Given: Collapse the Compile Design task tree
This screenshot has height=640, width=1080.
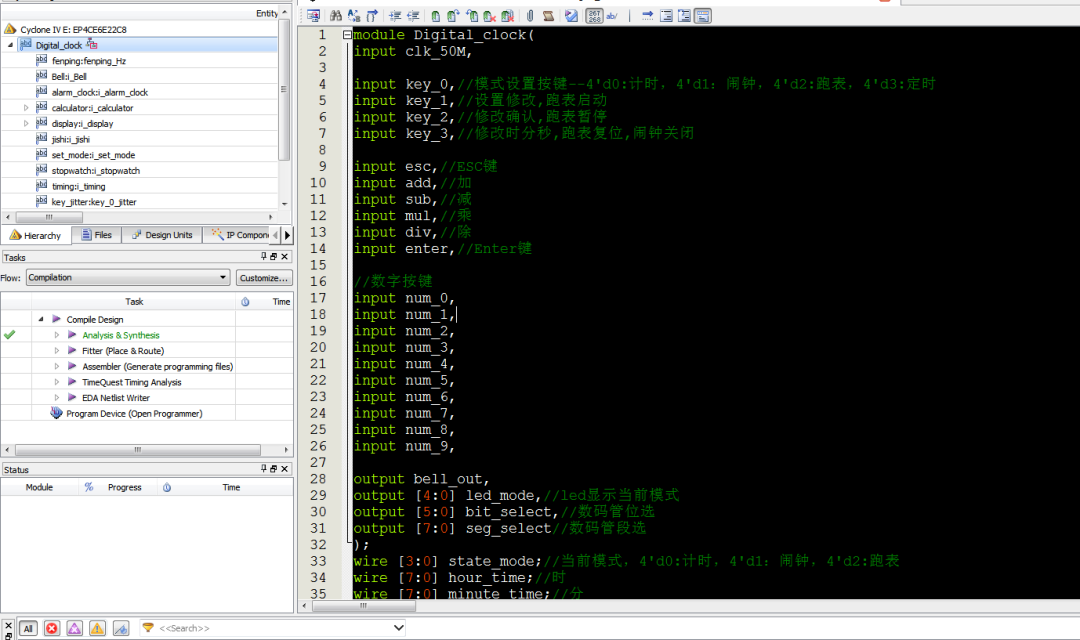Looking at the screenshot, I should tap(41, 320).
